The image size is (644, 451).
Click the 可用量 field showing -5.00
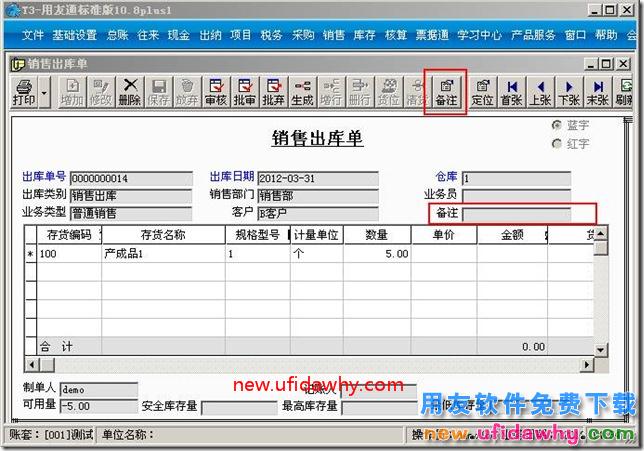click(x=99, y=407)
